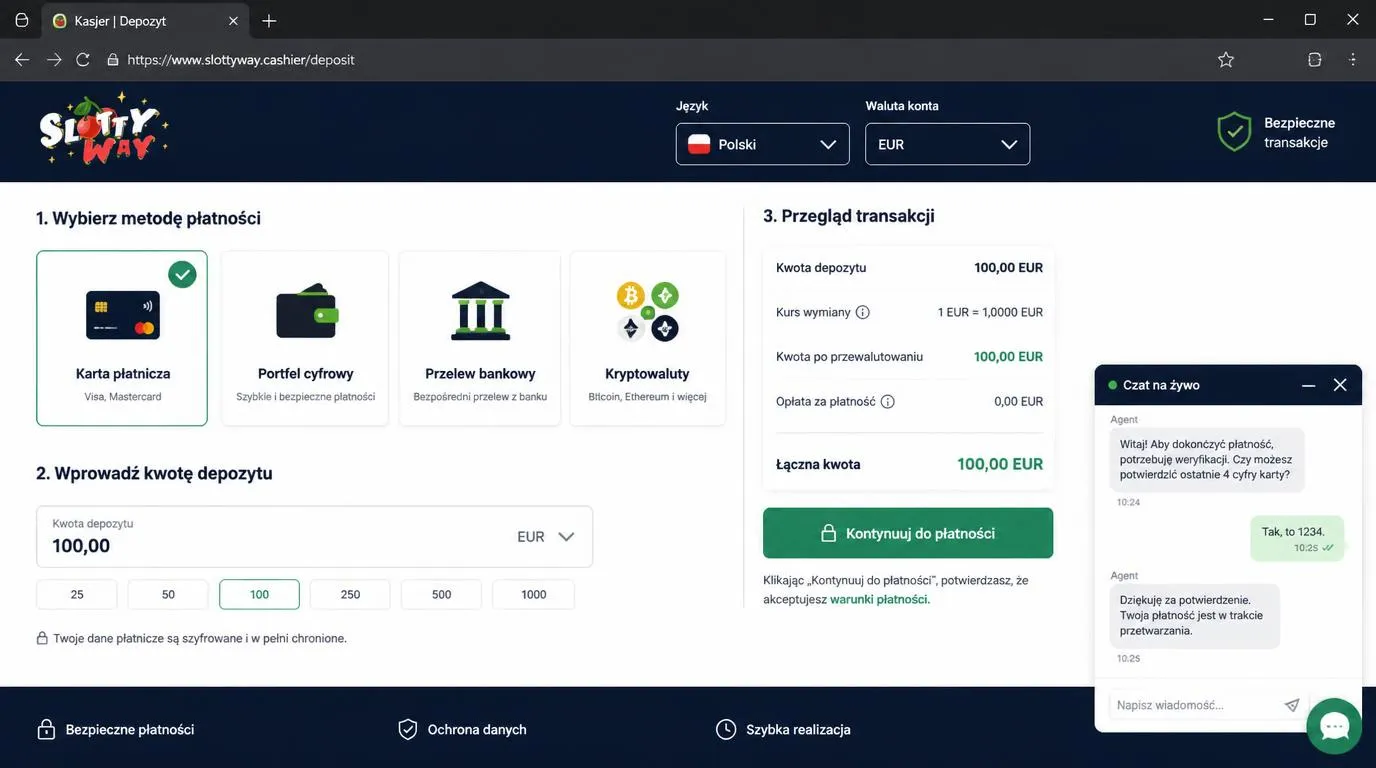1376x768 pixels.
Task: Pick the 500 preset amount
Action: point(441,594)
